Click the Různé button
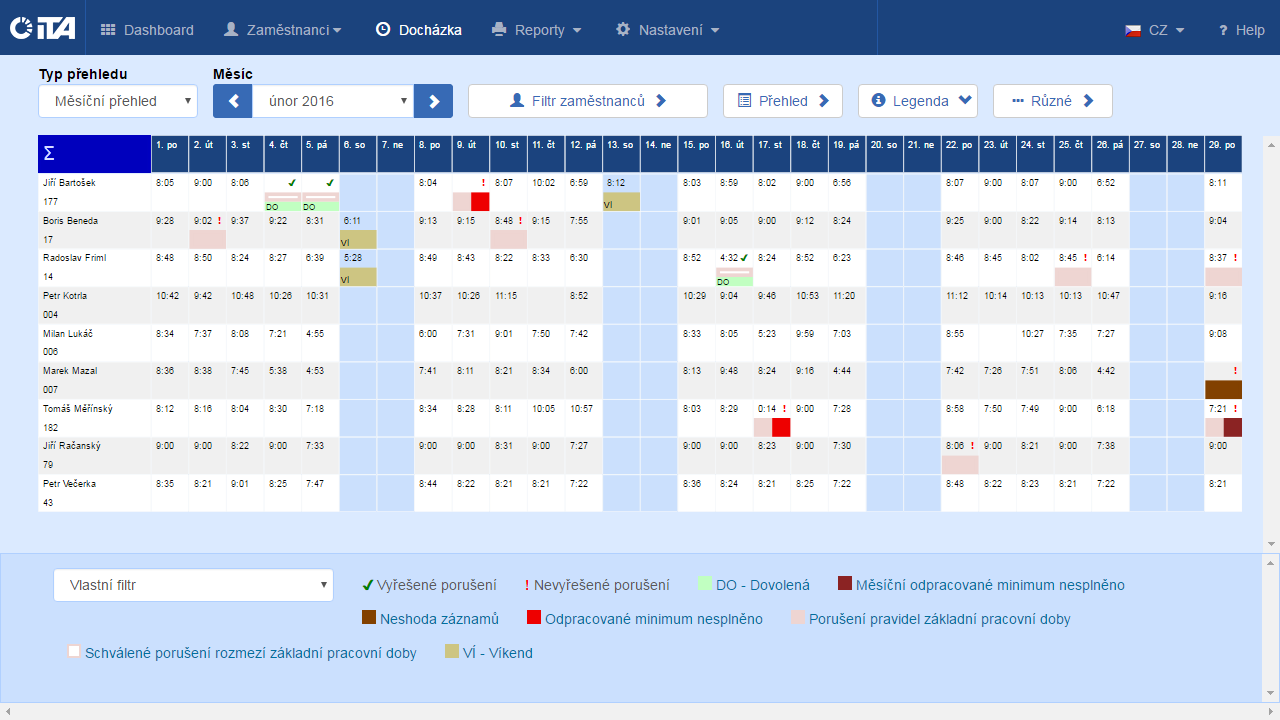 click(x=1052, y=101)
